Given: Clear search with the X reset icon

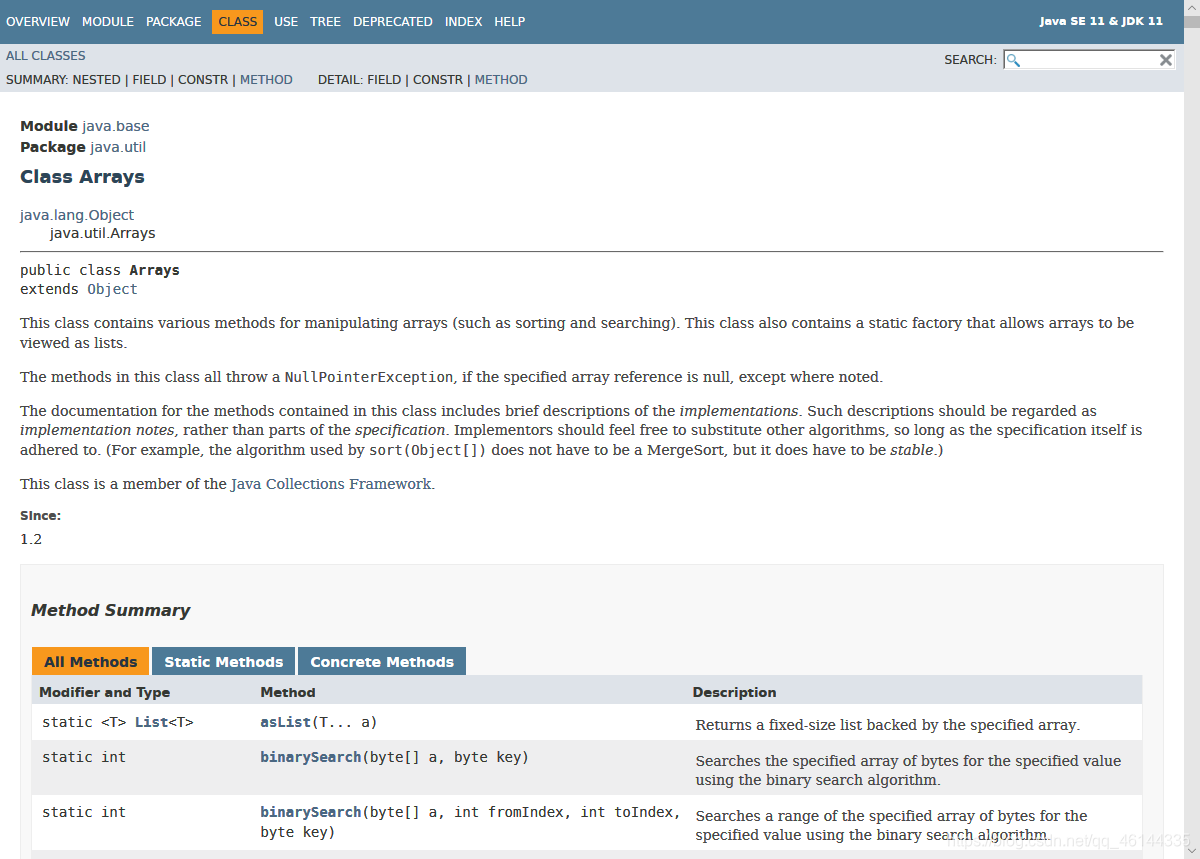Looking at the screenshot, I should (x=1165, y=60).
